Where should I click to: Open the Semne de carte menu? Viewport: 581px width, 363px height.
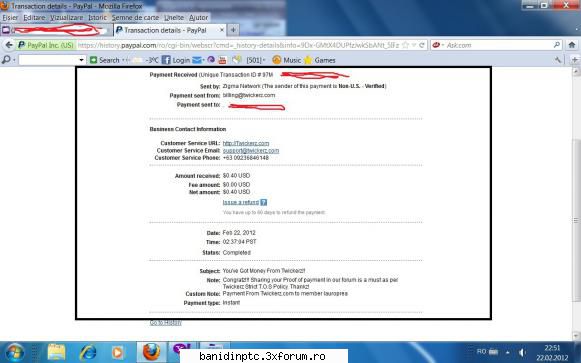135,18
